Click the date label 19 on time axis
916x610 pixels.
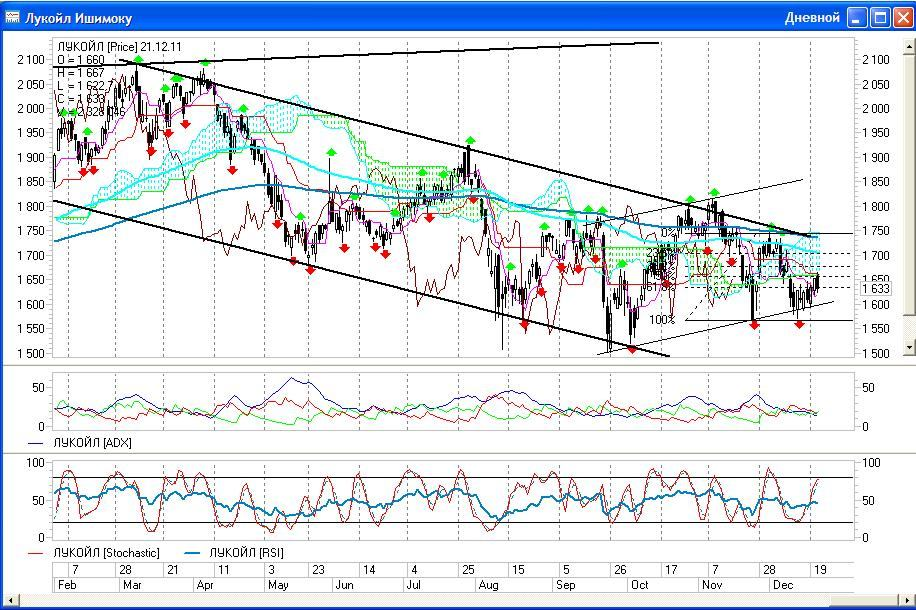pos(820,570)
